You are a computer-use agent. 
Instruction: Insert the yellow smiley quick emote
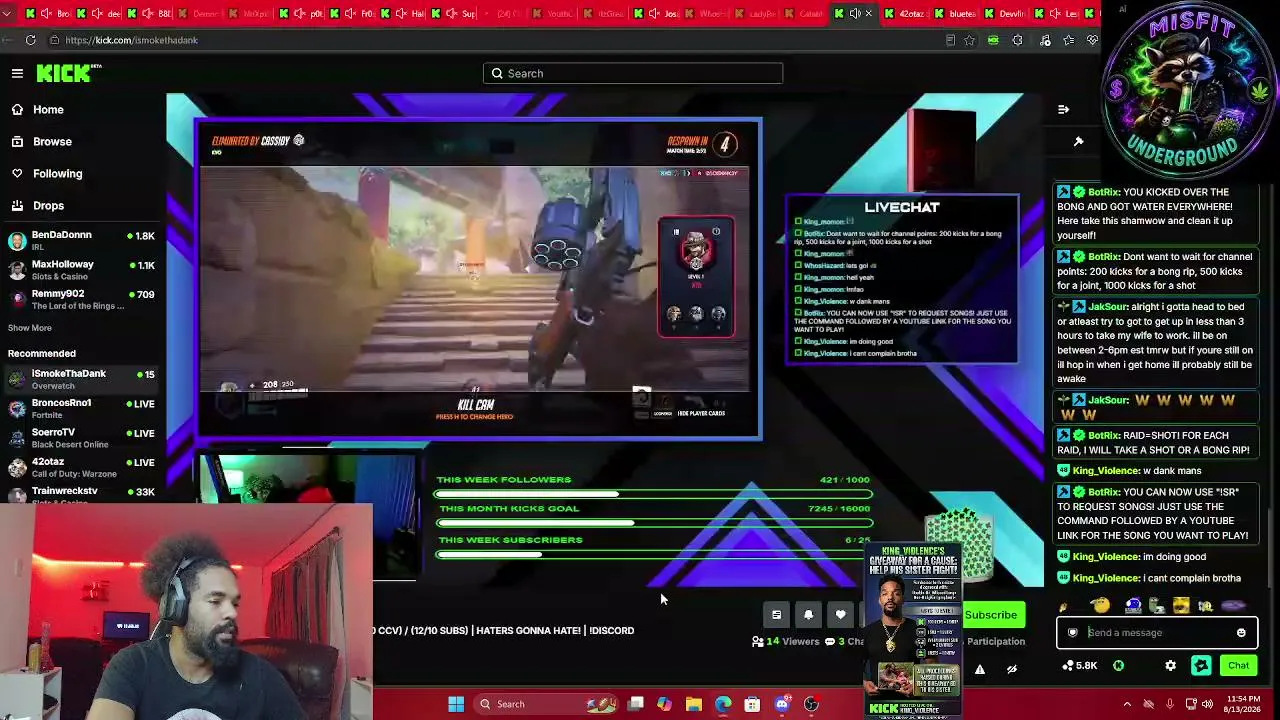click(x=1101, y=605)
